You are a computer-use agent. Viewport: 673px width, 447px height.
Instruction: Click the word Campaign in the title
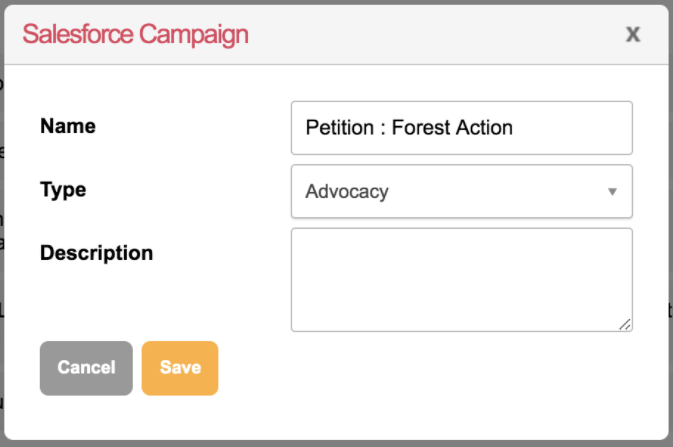tap(194, 35)
